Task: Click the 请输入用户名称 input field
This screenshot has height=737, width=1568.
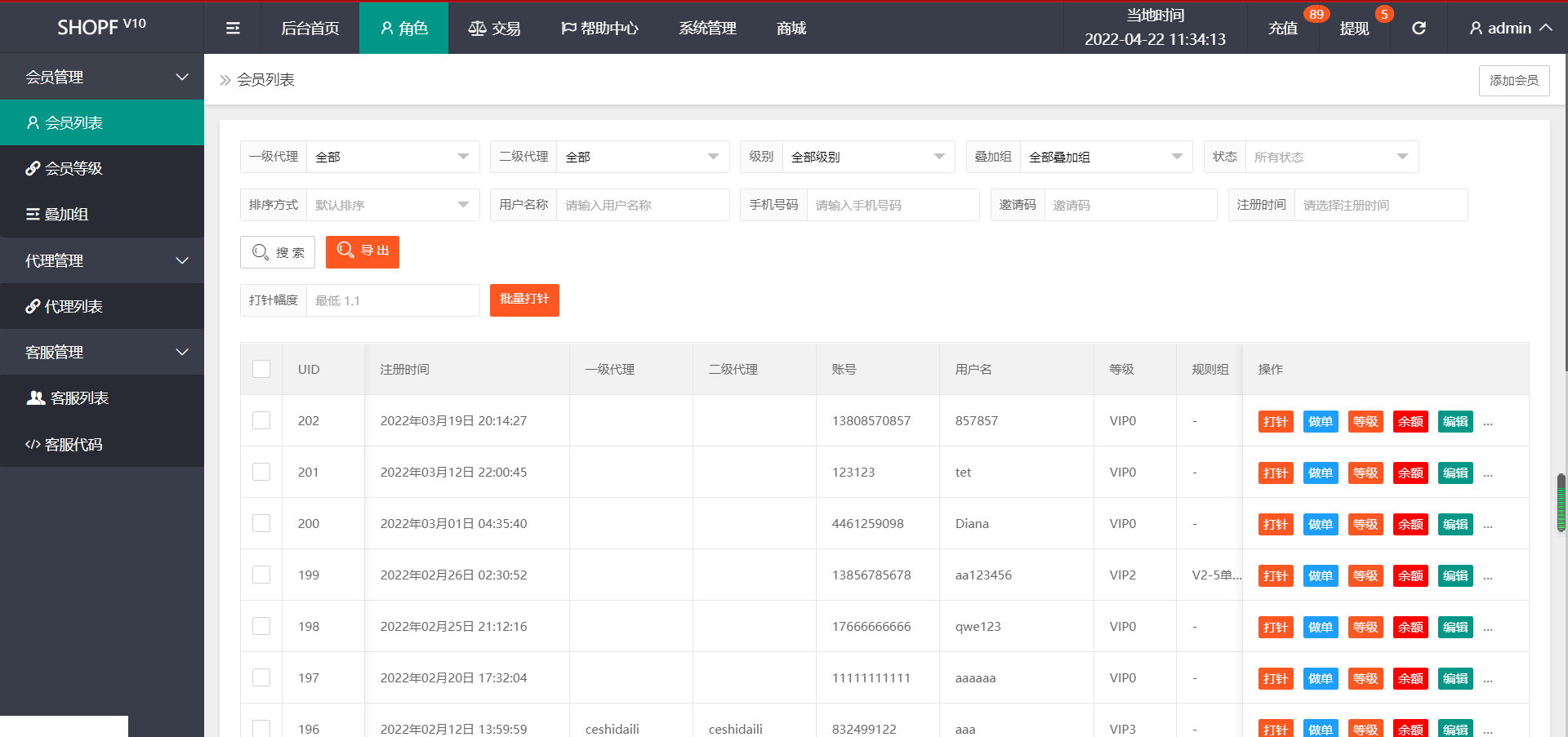Action: tap(642, 205)
